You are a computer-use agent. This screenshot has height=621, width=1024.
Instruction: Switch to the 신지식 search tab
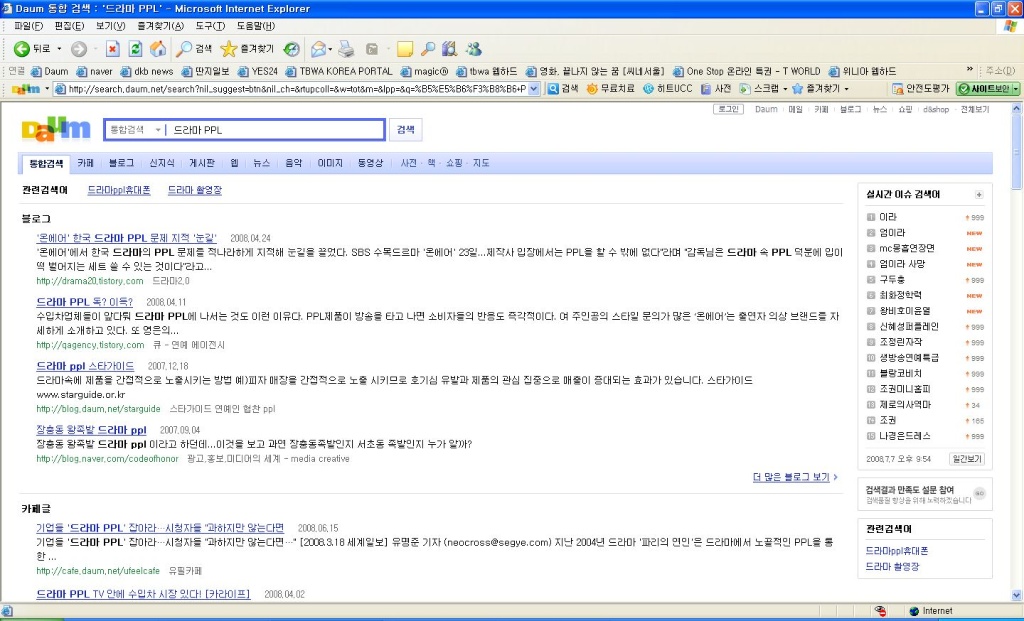pos(162,163)
